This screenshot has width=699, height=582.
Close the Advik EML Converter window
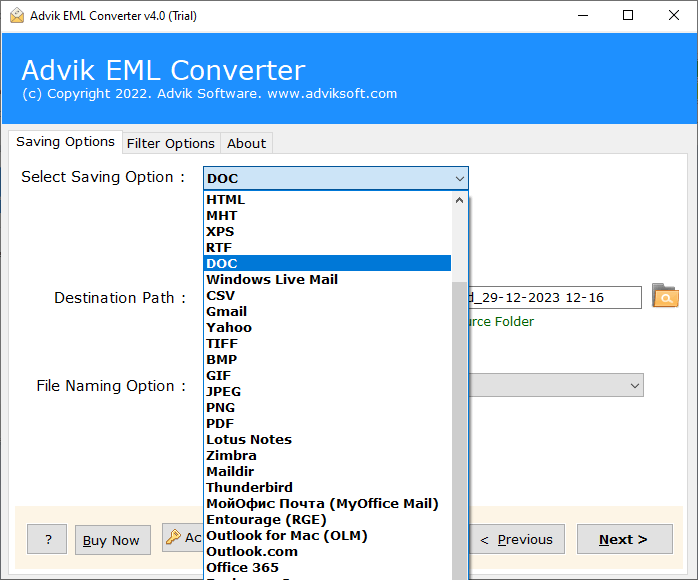[674, 16]
